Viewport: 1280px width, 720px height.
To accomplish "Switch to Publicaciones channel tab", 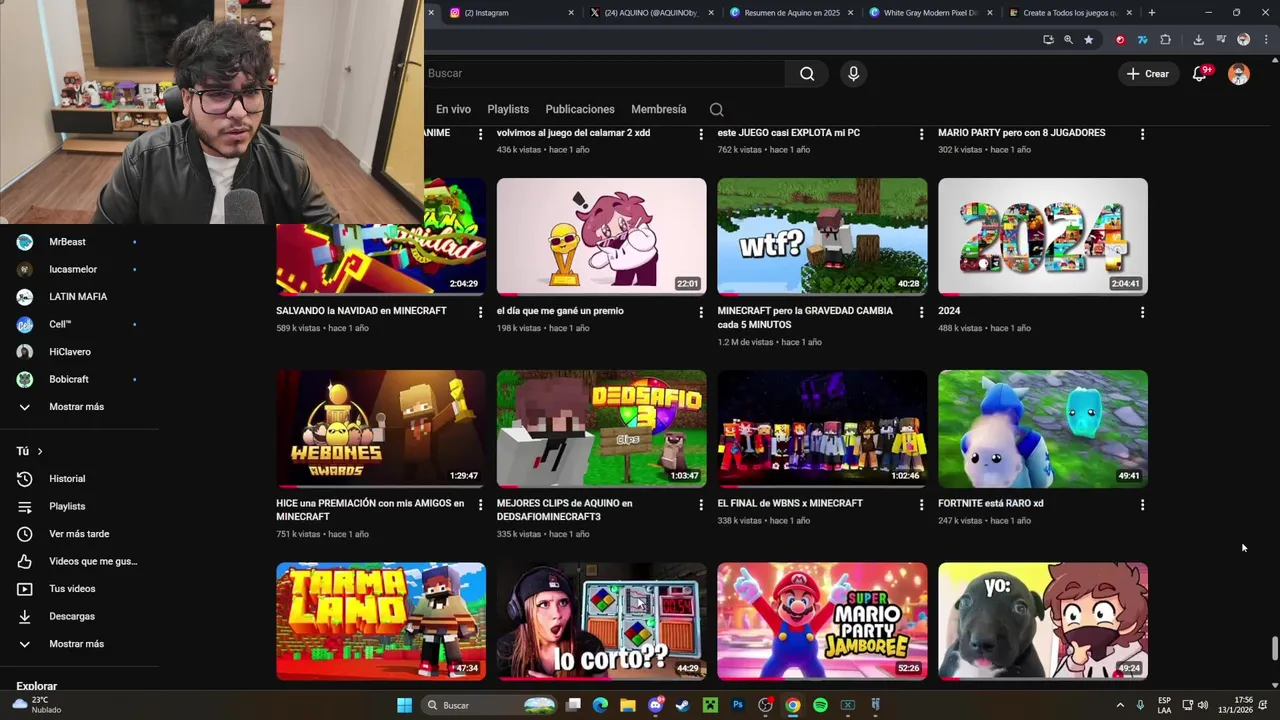I will point(580,109).
